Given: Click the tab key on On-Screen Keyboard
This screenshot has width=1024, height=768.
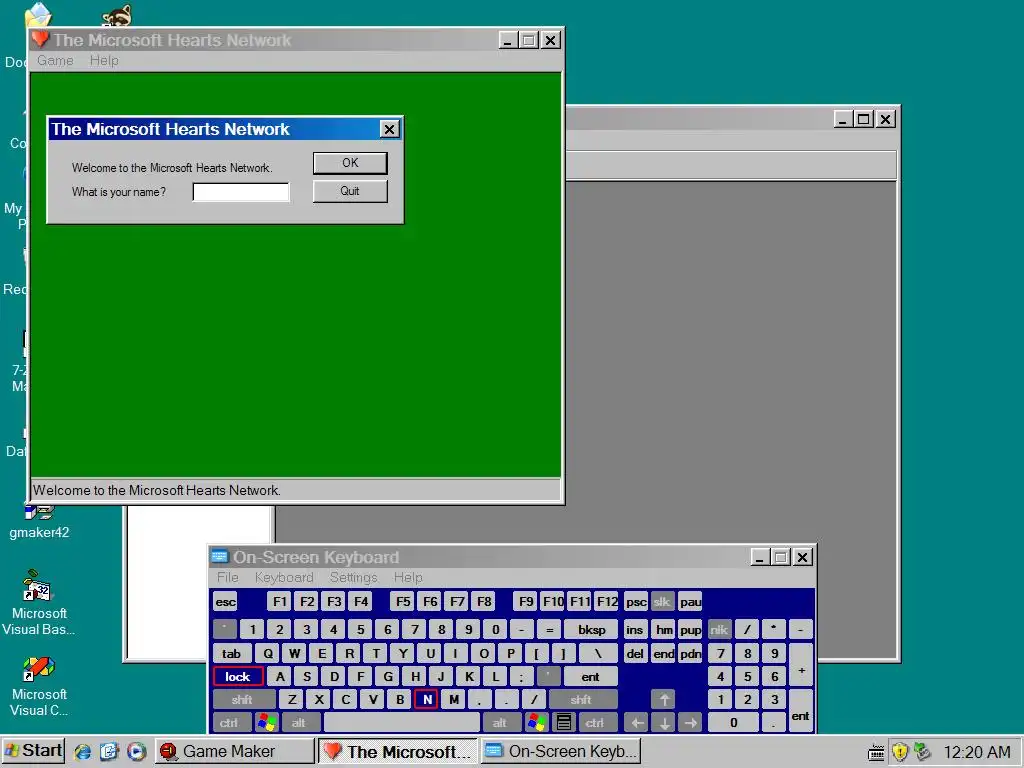Looking at the screenshot, I should point(231,653).
